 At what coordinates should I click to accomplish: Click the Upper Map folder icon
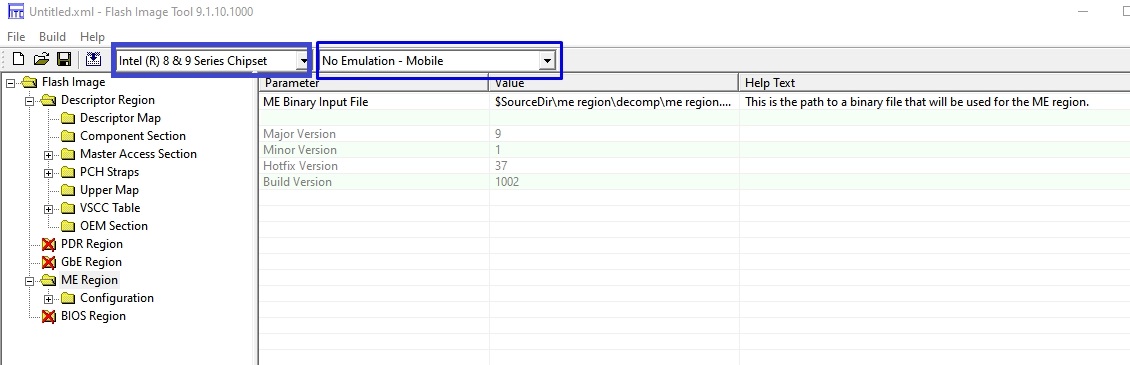(x=68, y=190)
